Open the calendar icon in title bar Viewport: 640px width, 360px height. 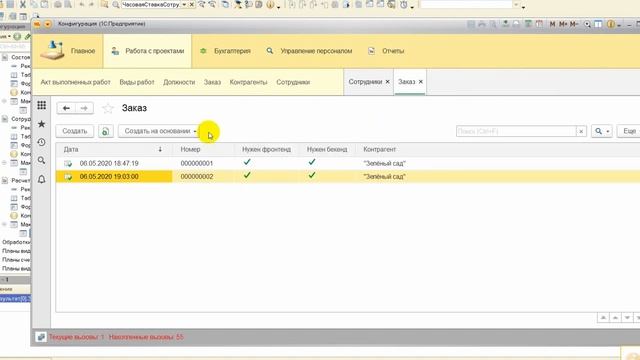click(x=539, y=24)
